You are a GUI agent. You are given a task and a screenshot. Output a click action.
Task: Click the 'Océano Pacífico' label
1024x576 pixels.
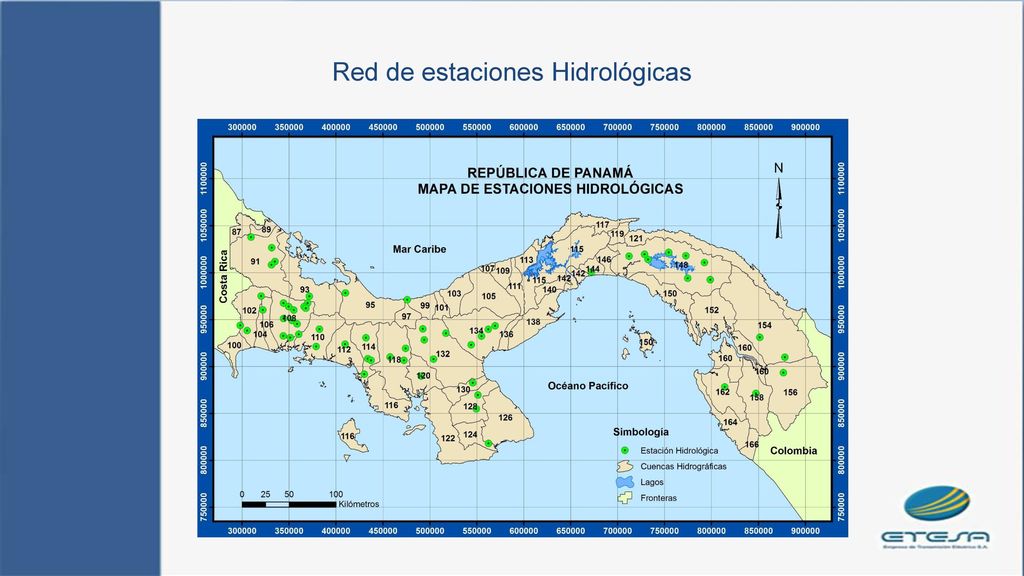tap(588, 386)
